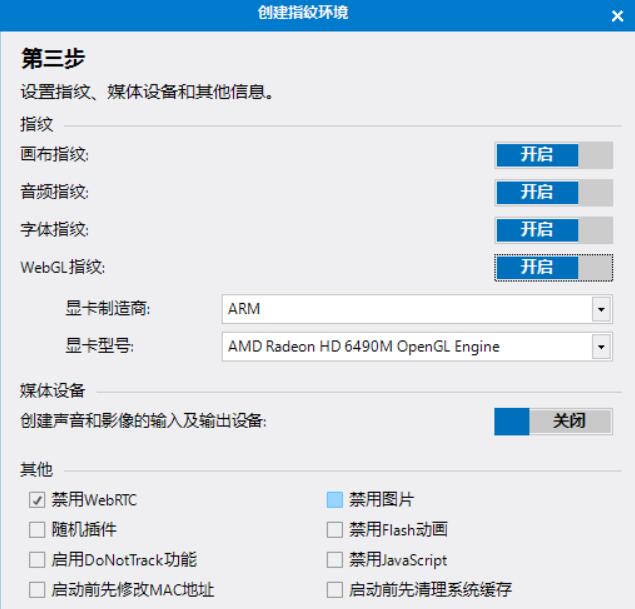Check the 禁用JavaScript checkbox

coord(335,560)
